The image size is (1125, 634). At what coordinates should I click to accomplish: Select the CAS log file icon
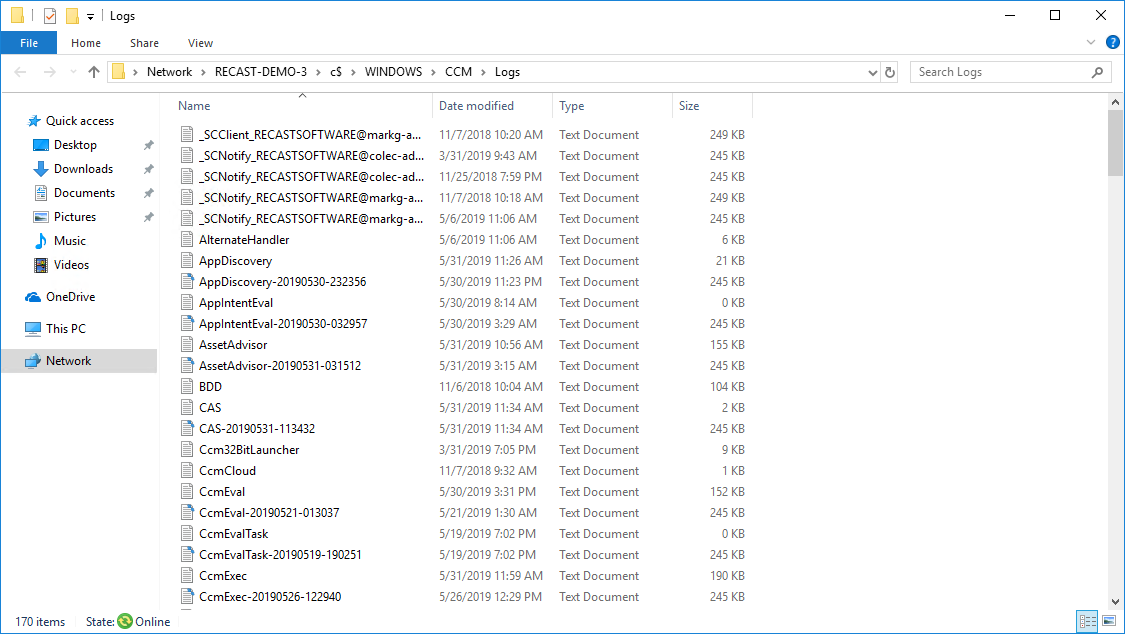pyautogui.click(x=187, y=407)
